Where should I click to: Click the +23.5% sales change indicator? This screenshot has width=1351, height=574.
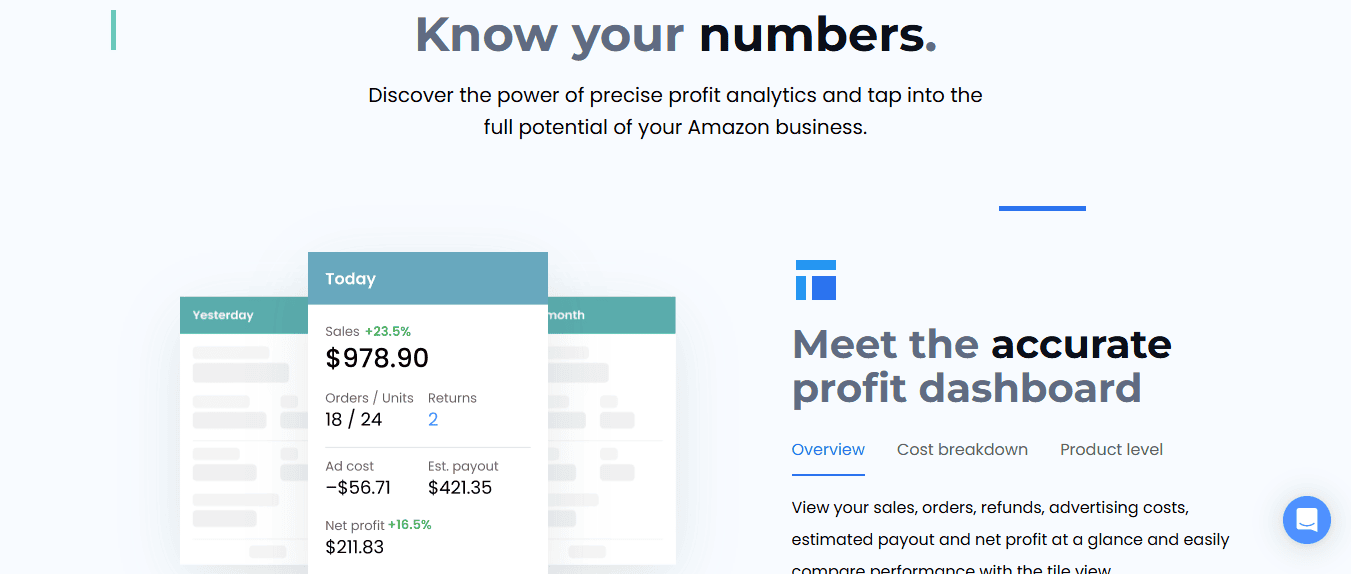point(388,331)
